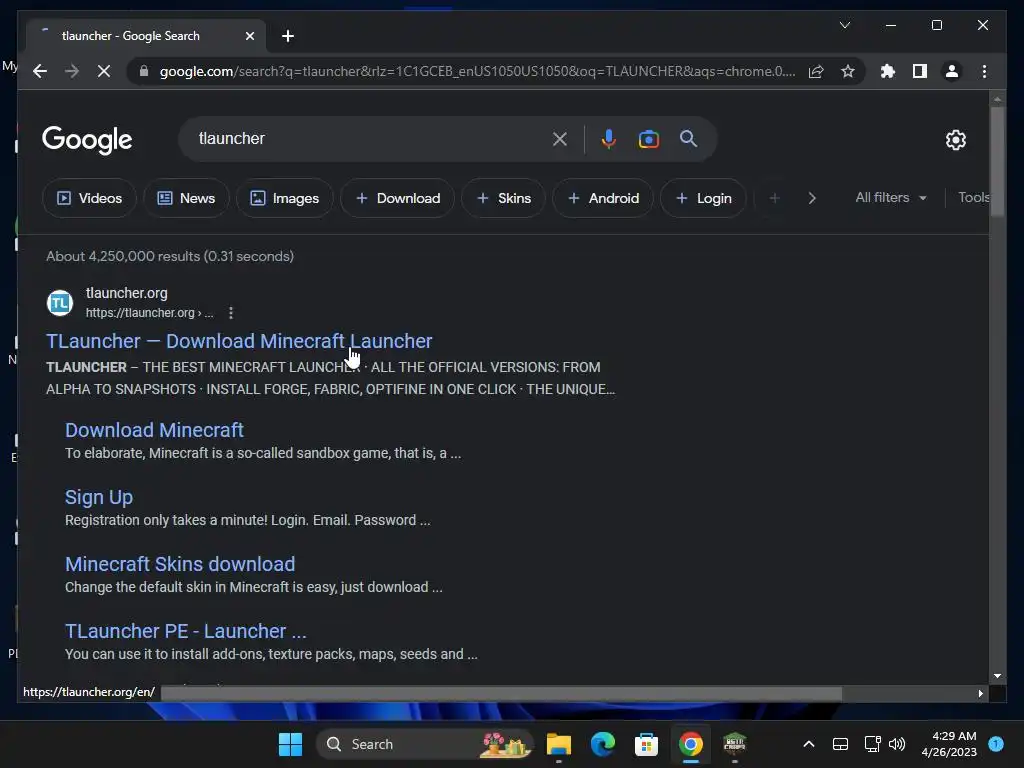Image resolution: width=1024 pixels, height=768 pixels.
Task: Open the share page icon in address bar
Action: tap(816, 71)
